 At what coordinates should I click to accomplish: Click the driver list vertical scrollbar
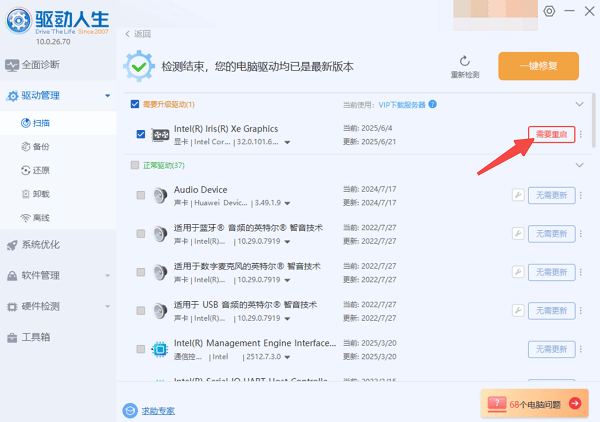click(593, 120)
